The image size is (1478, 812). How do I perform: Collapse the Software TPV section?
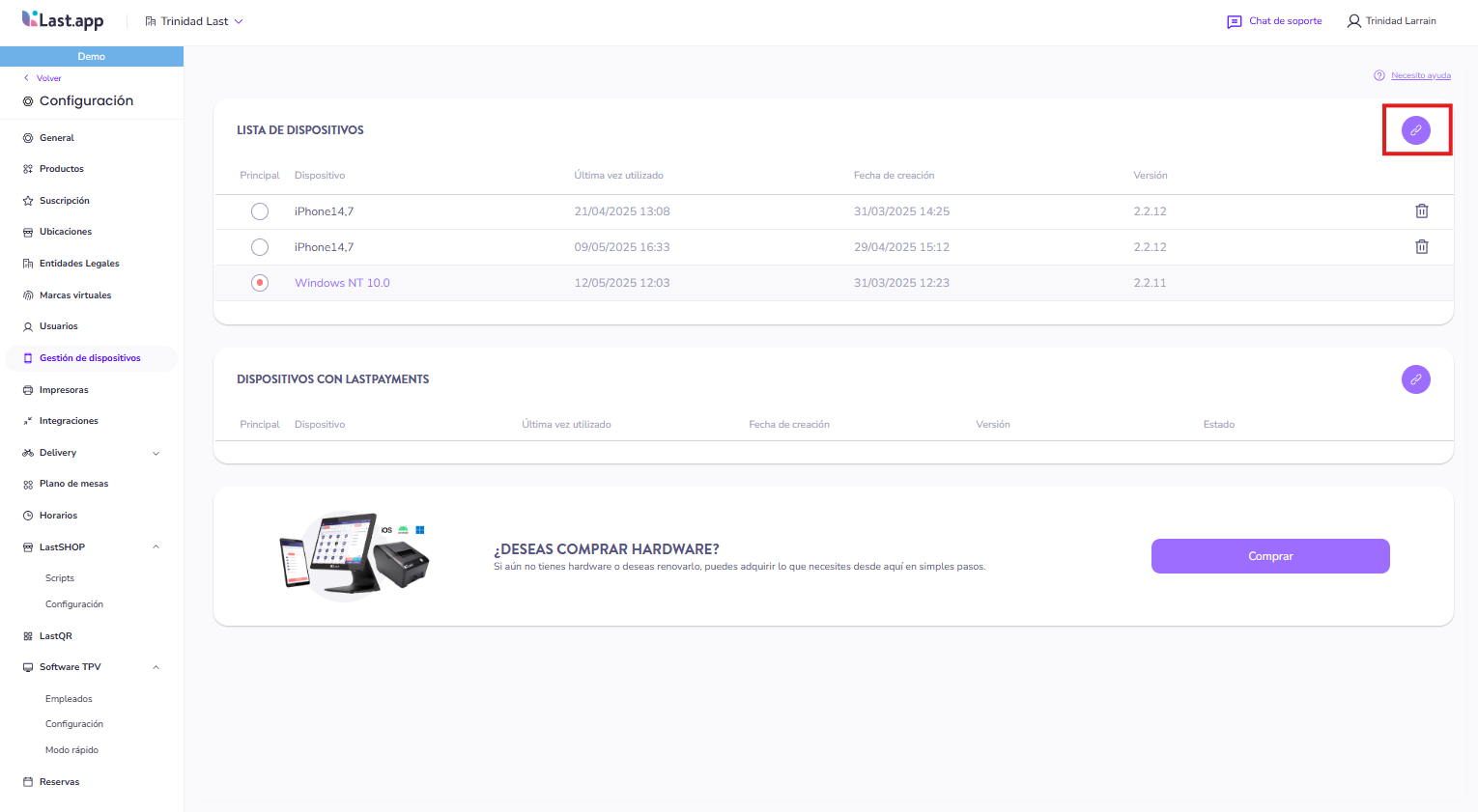(156, 667)
